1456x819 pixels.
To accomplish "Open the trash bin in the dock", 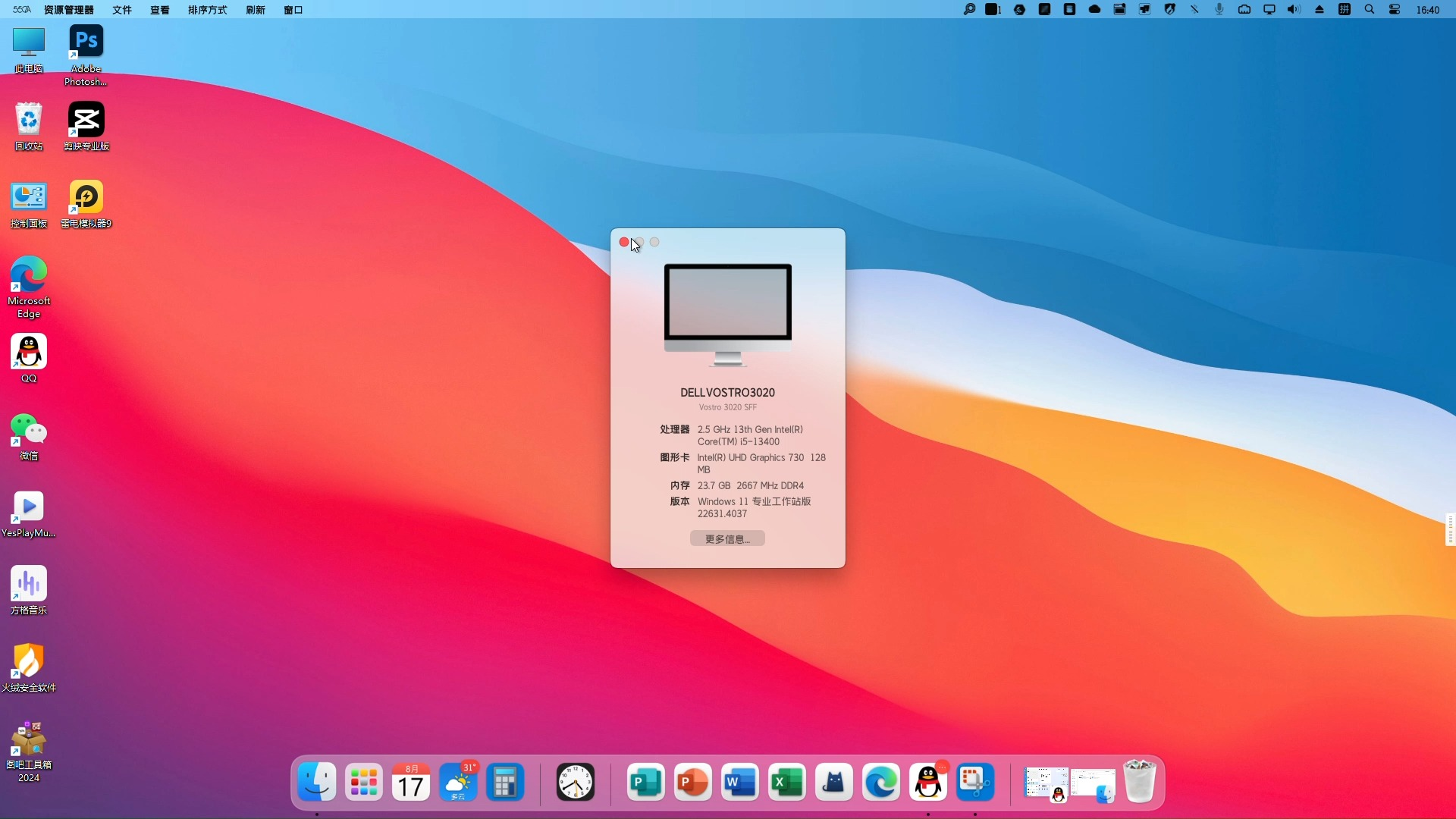I will tap(1139, 782).
